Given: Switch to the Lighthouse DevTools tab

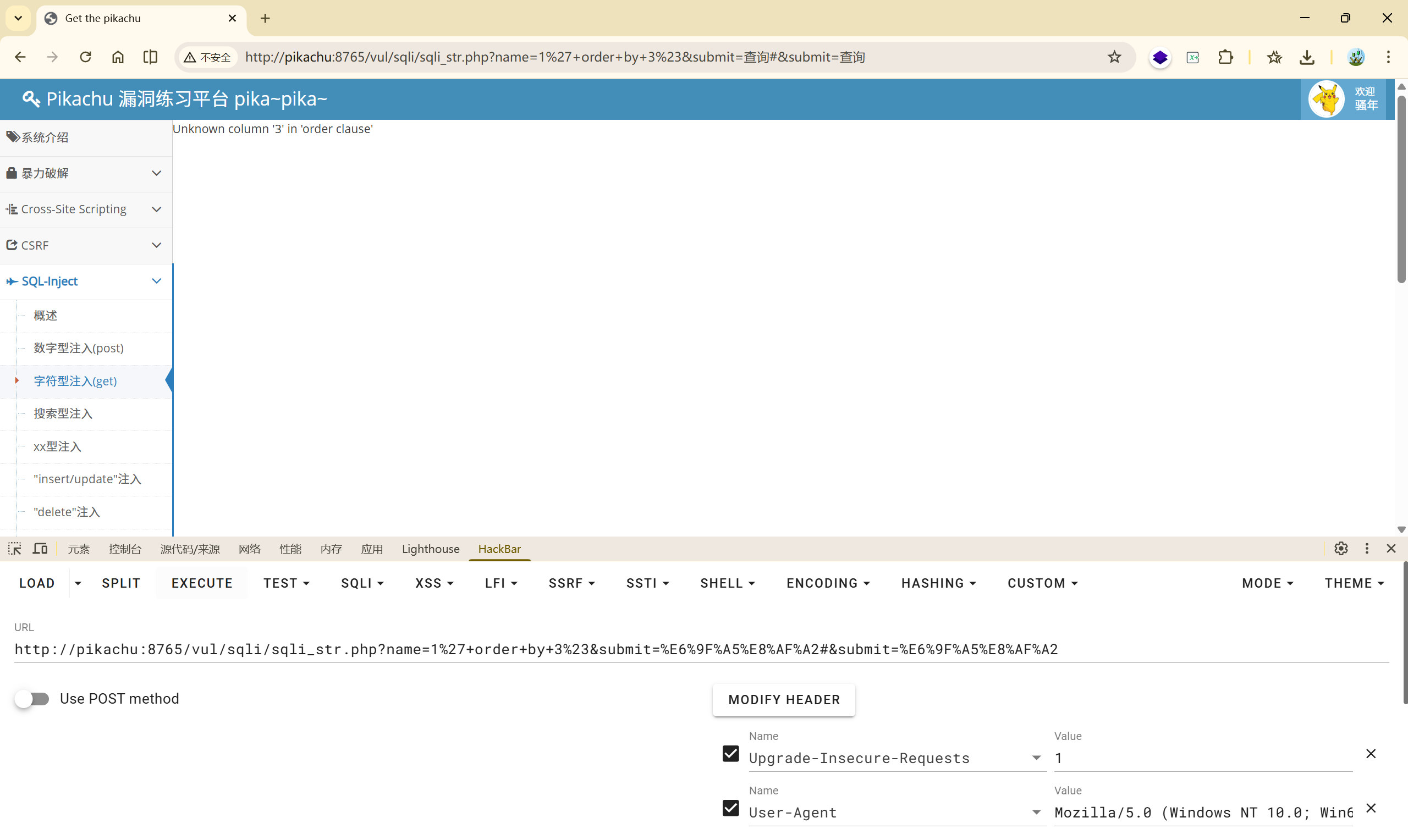Looking at the screenshot, I should point(430,549).
